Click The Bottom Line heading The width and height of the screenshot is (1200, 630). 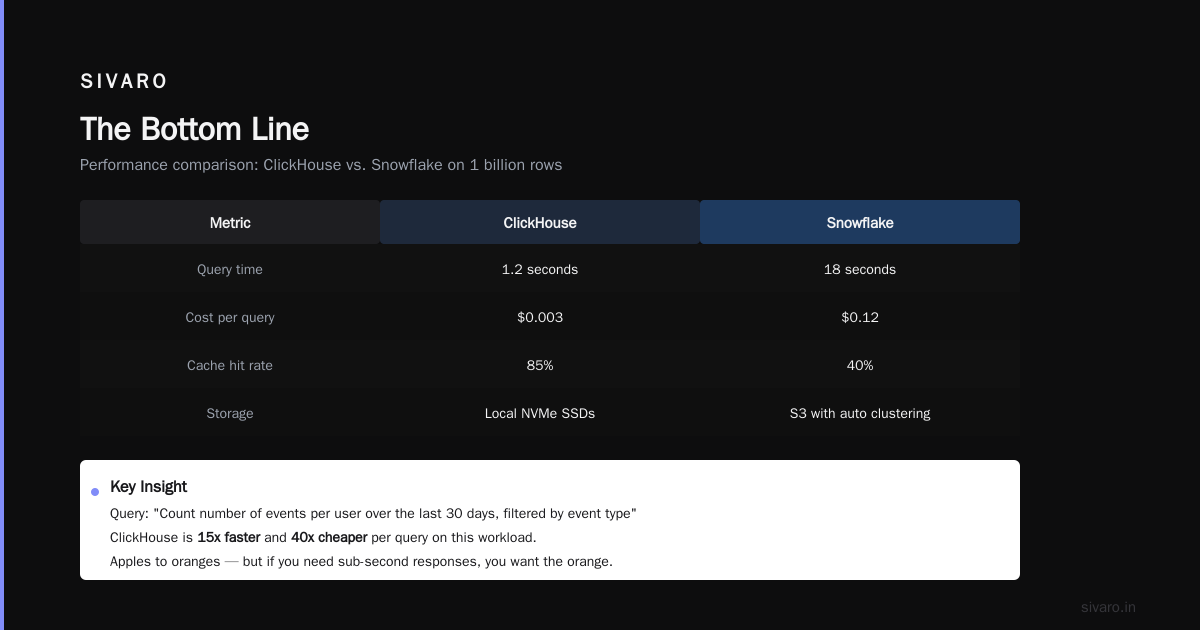click(x=194, y=129)
